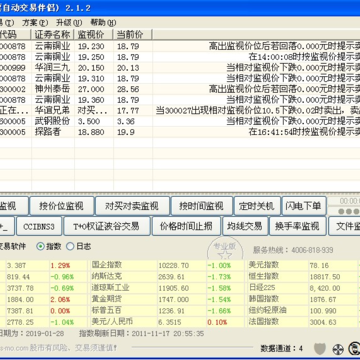Viewport: 360px width, 360px height.
Task: Select the 华谊兄弟 row
Action: (x=180, y=110)
